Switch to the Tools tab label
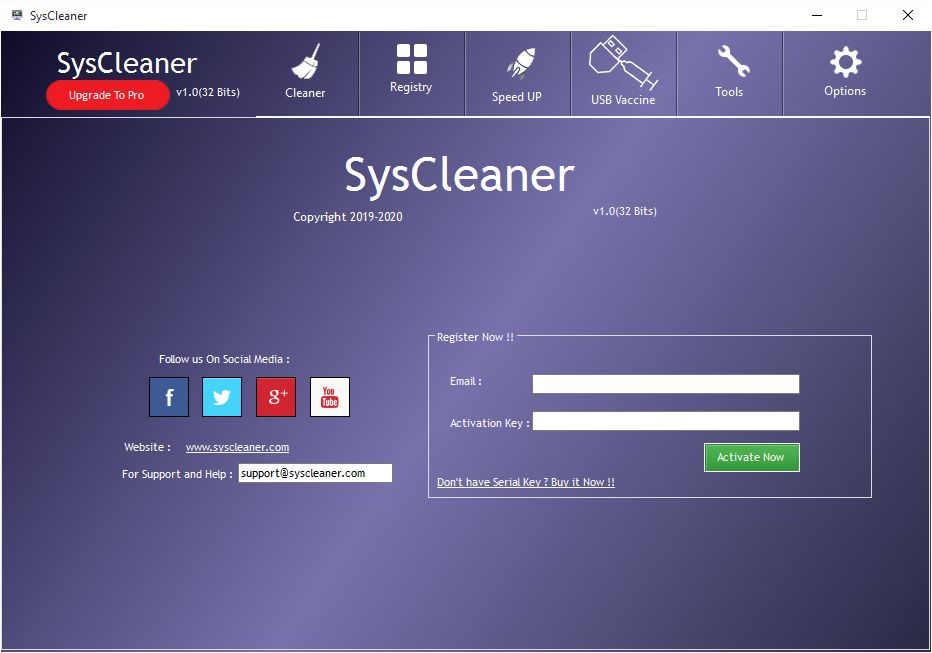This screenshot has width=932, height=653. click(x=729, y=92)
